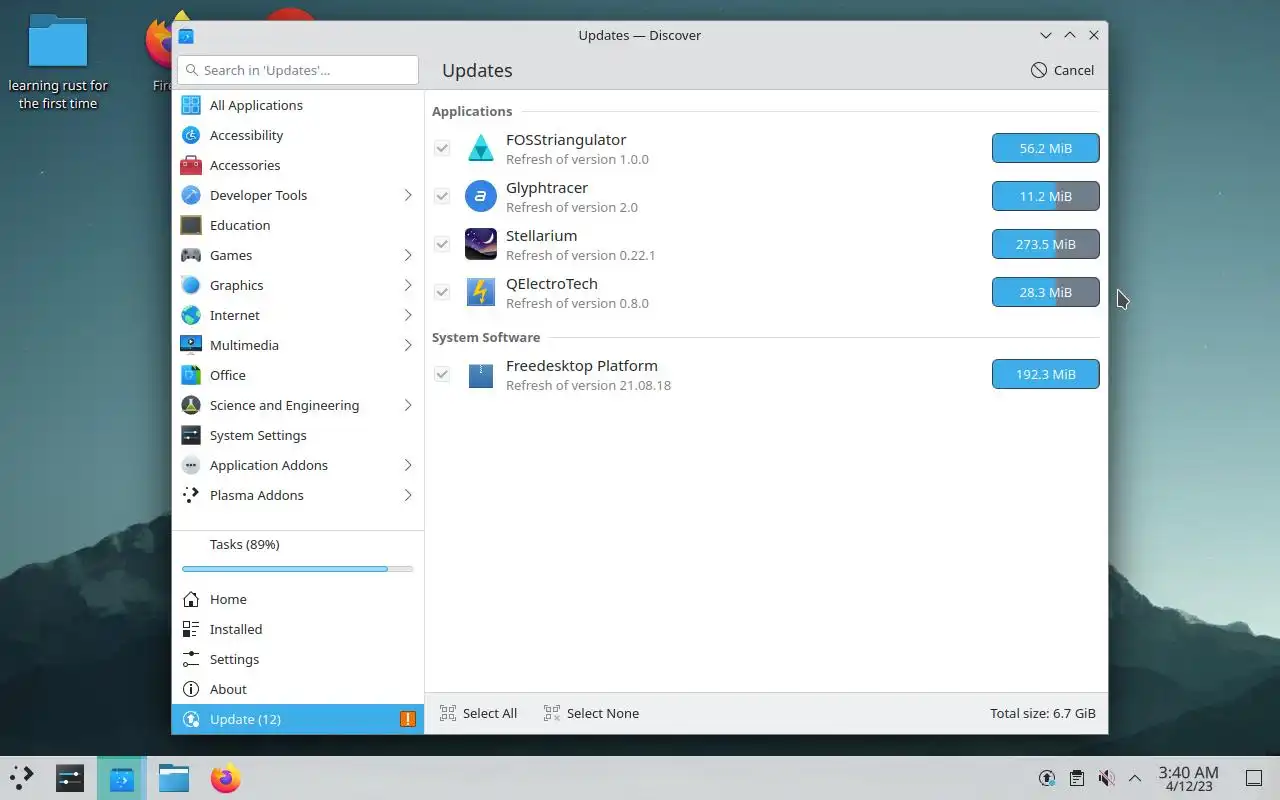
Task: Click the Stellarium app icon
Action: 481,244
